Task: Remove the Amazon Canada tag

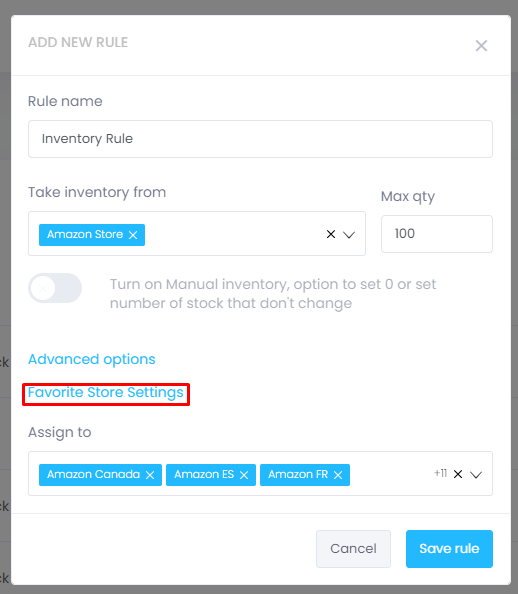Action: pos(150,475)
